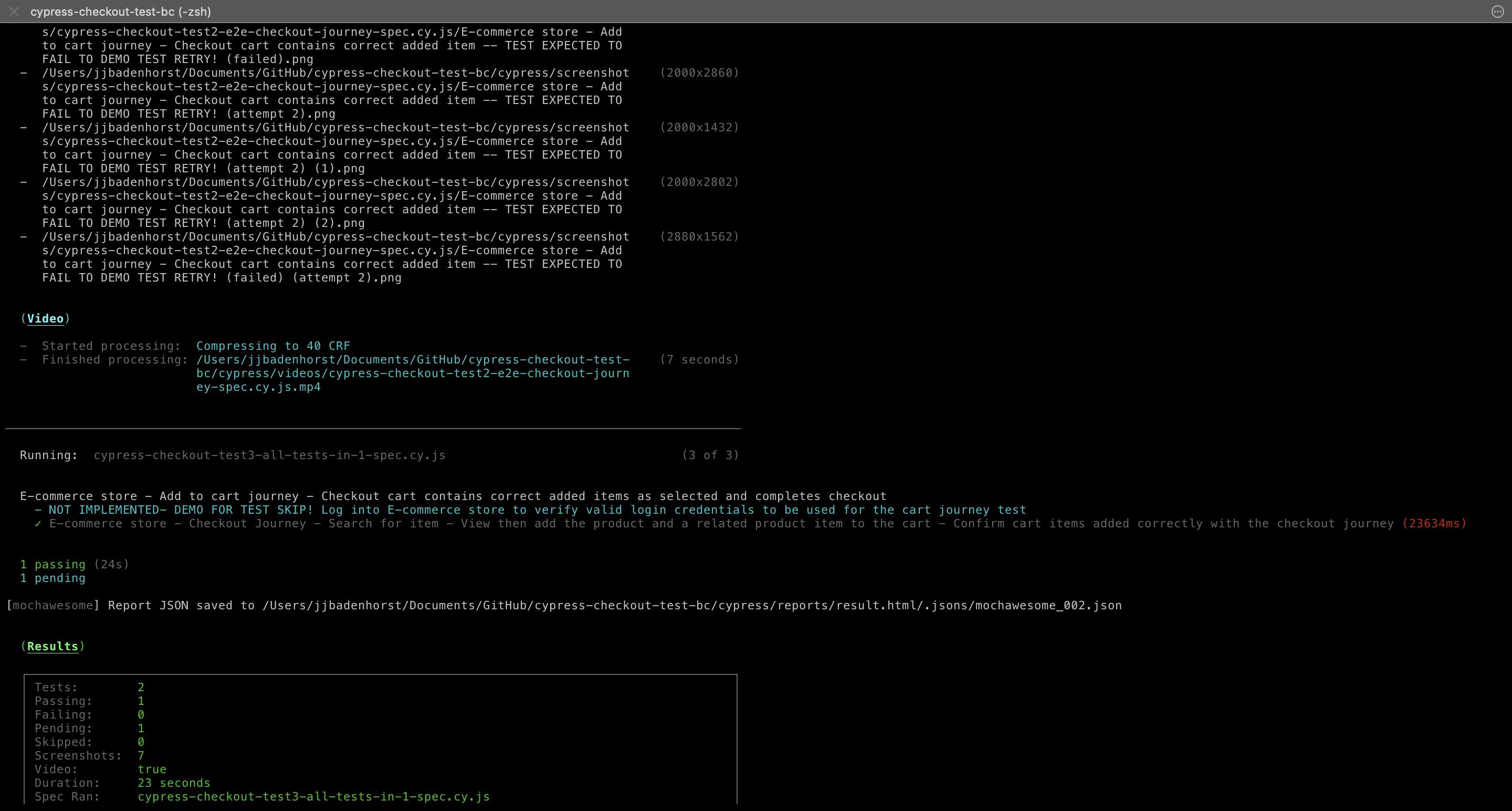
Task: Click the '(attempt 2) (1).png' file name line
Action: 203,168
